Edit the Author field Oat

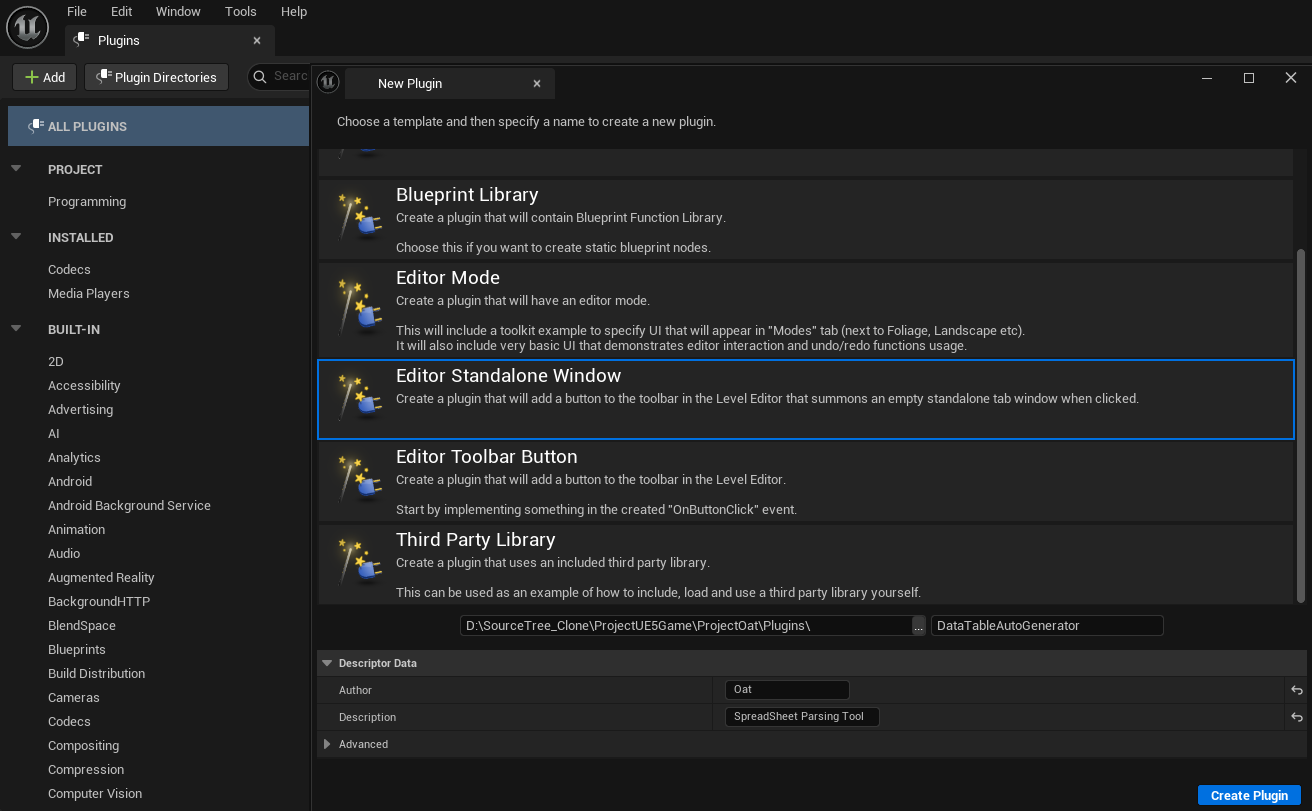787,690
